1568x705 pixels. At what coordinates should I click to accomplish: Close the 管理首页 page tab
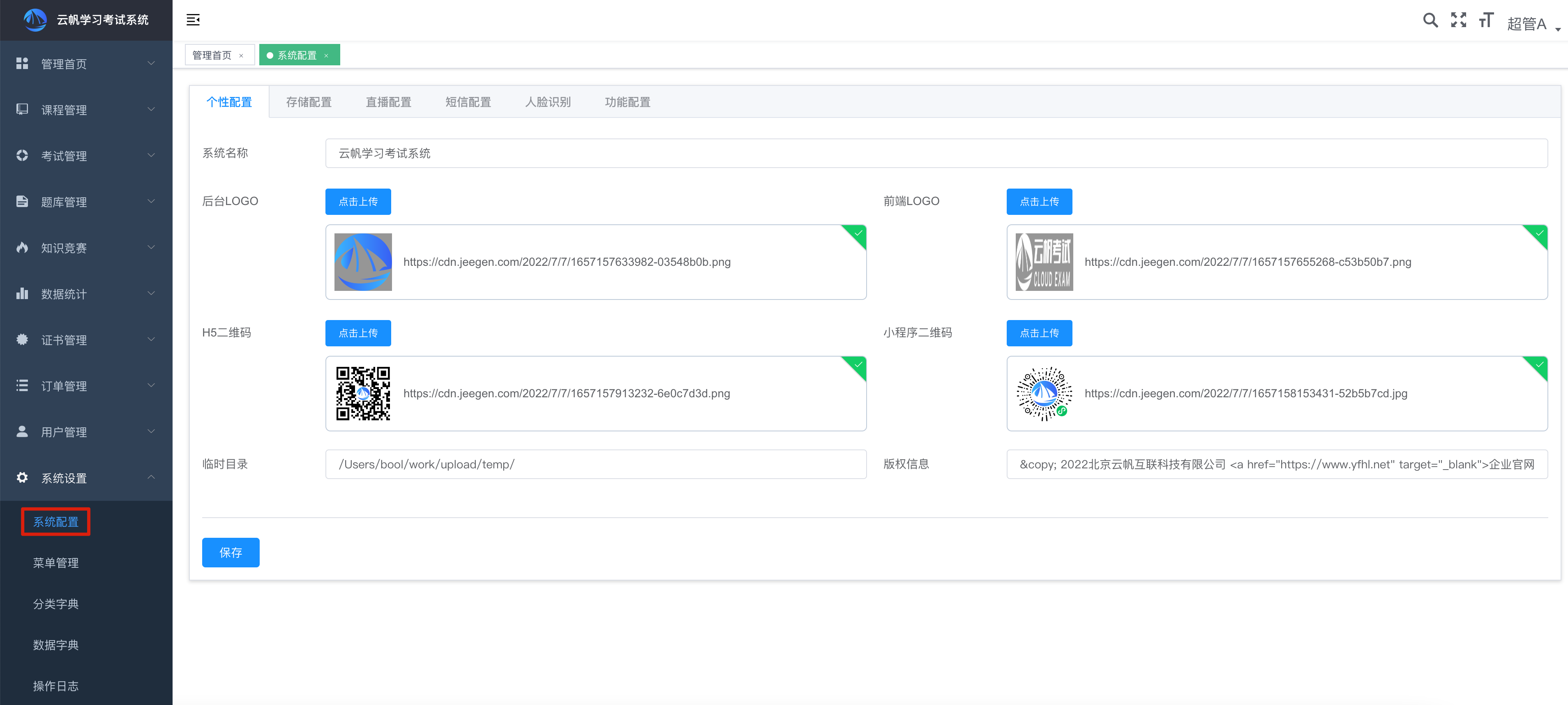pyautogui.click(x=241, y=55)
